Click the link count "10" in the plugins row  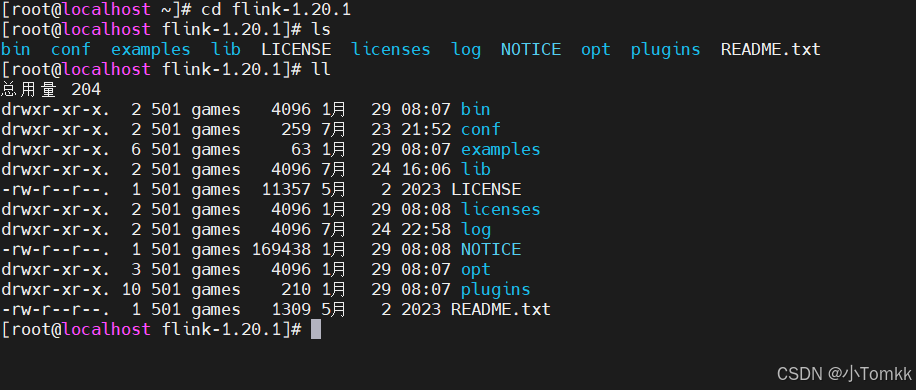point(131,290)
